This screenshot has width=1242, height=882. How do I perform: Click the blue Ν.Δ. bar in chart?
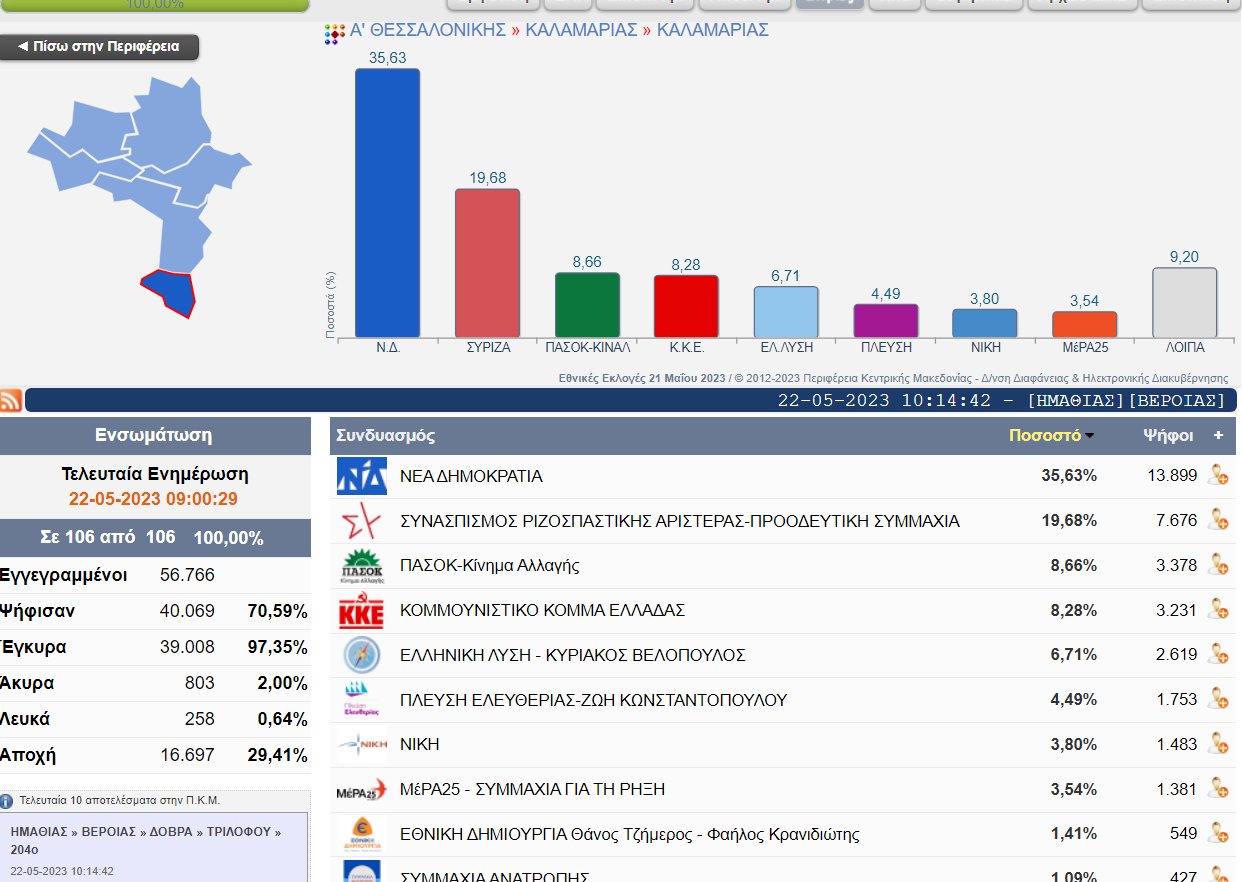click(387, 202)
